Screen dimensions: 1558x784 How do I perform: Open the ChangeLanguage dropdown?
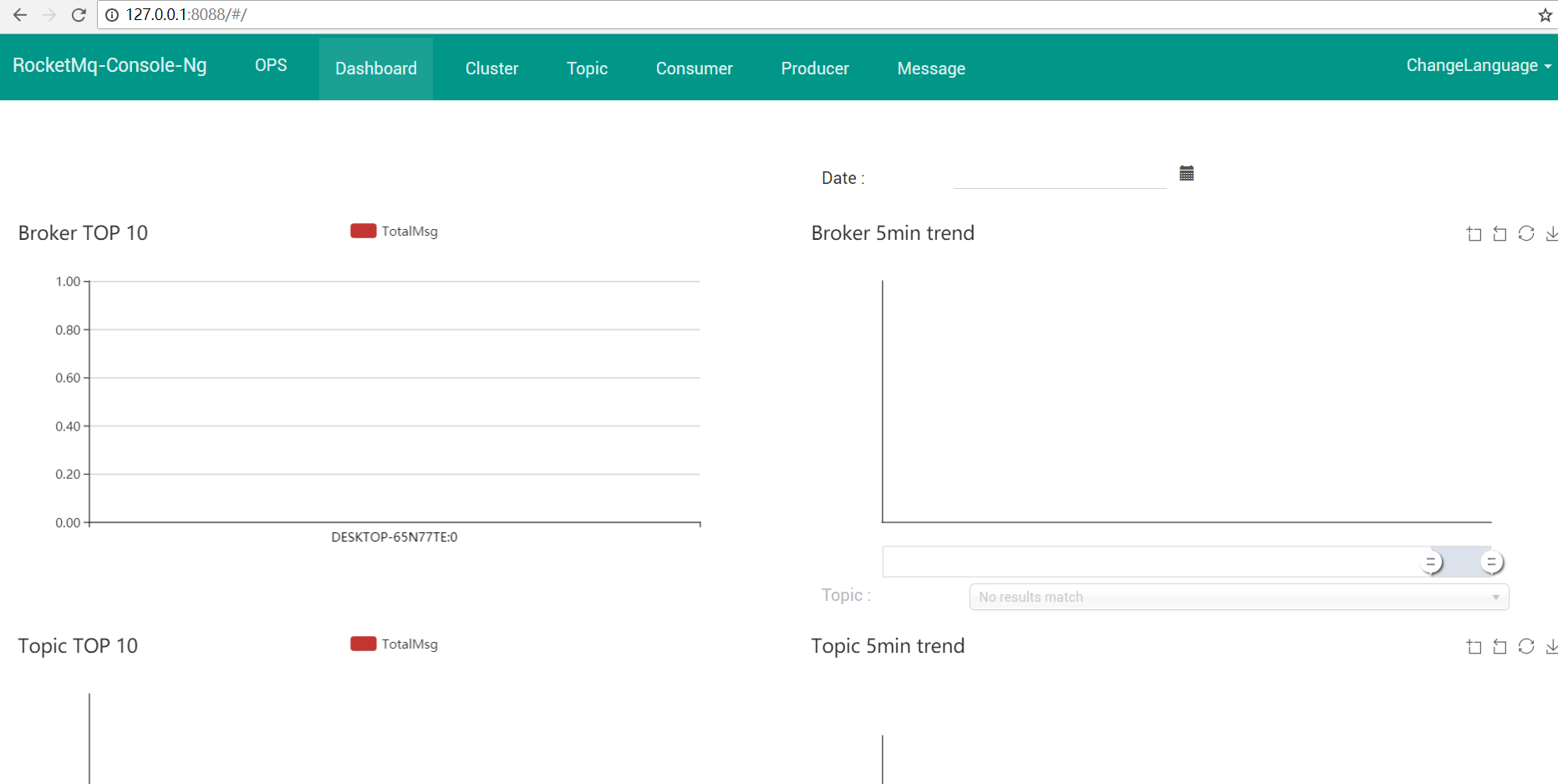pyautogui.click(x=1477, y=66)
